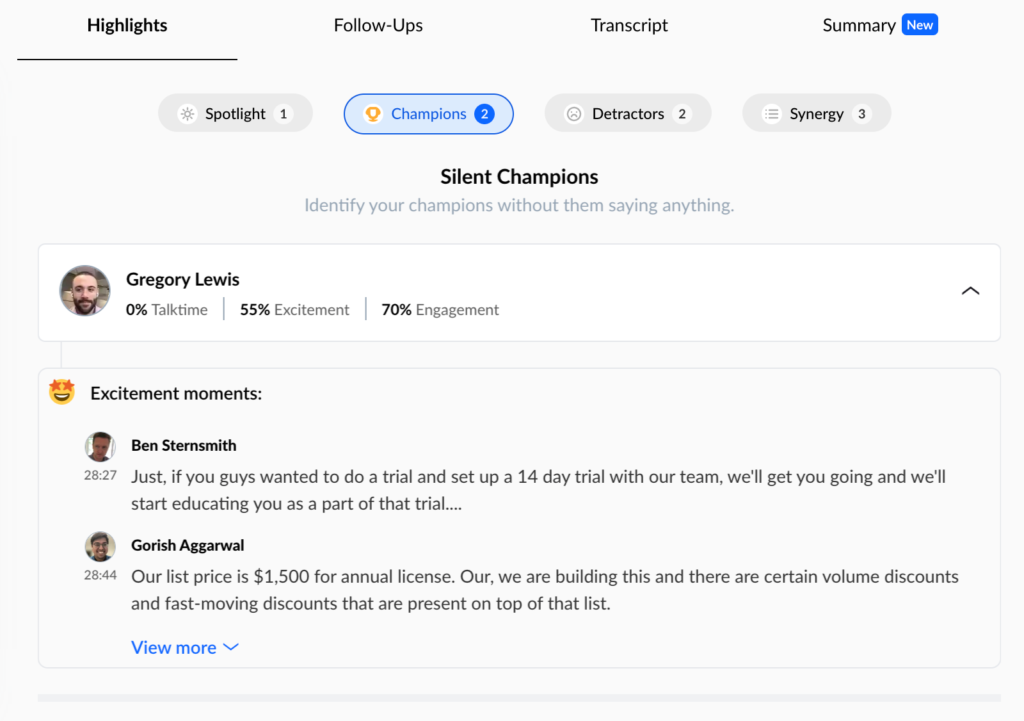This screenshot has width=1024, height=721.
Task: Select the trophy icon on the Champions pill
Action: click(x=373, y=114)
